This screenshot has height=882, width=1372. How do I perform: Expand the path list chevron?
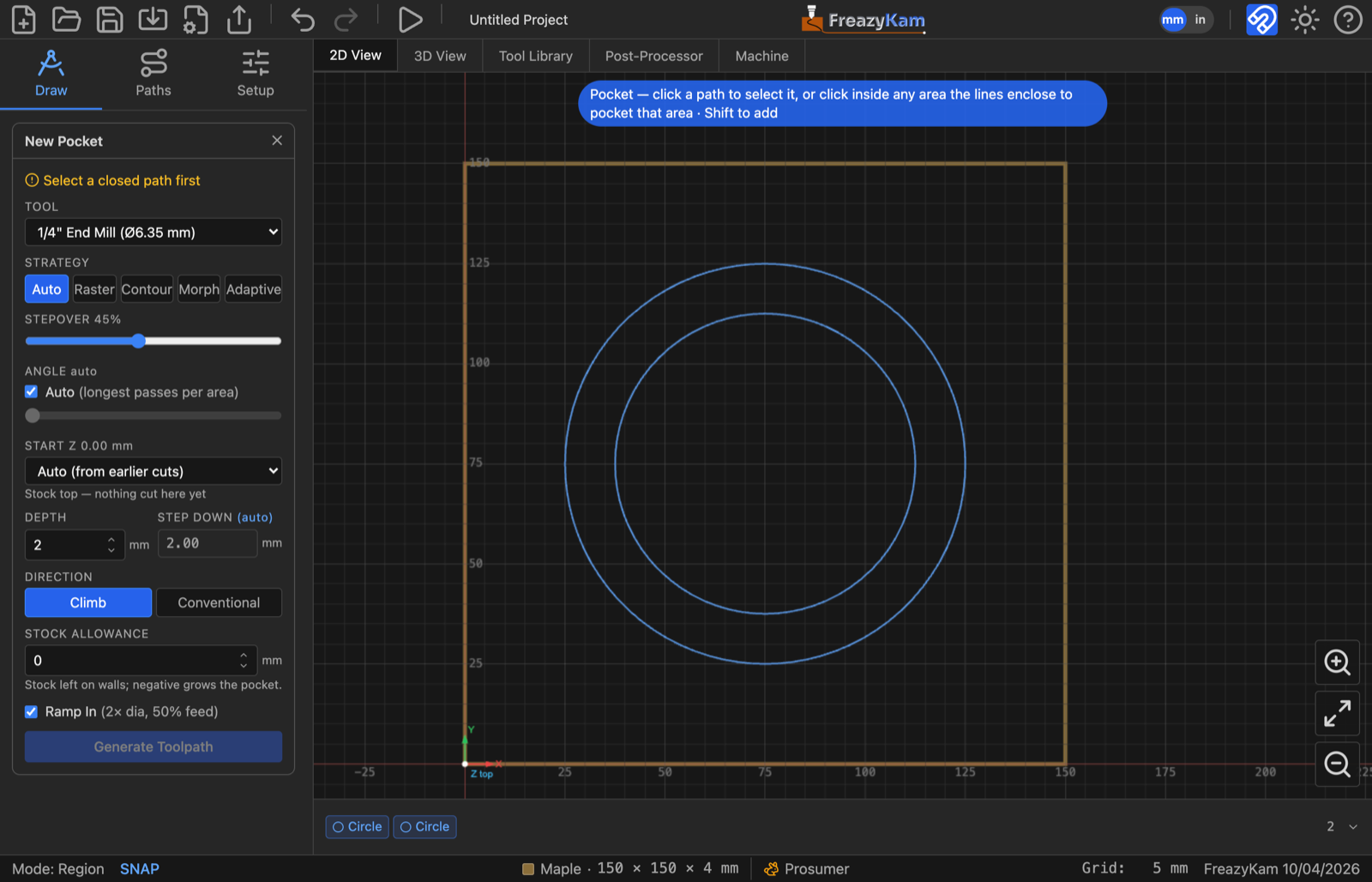(1353, 826)
